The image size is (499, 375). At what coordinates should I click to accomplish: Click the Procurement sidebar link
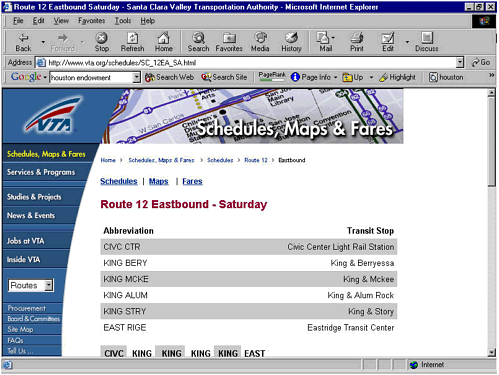[26, 308]
